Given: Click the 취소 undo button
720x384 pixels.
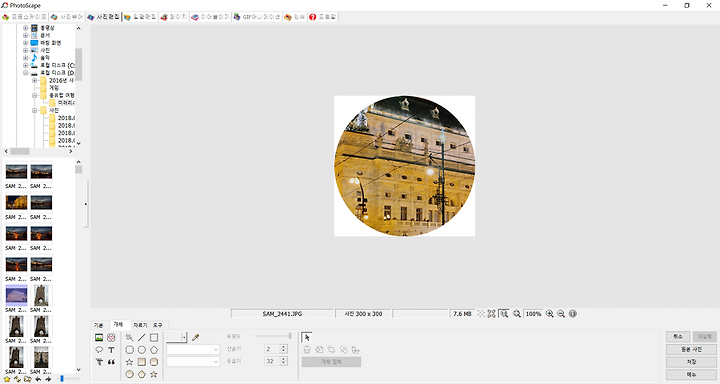Looking at the screenshot, I should coord(678,337).
